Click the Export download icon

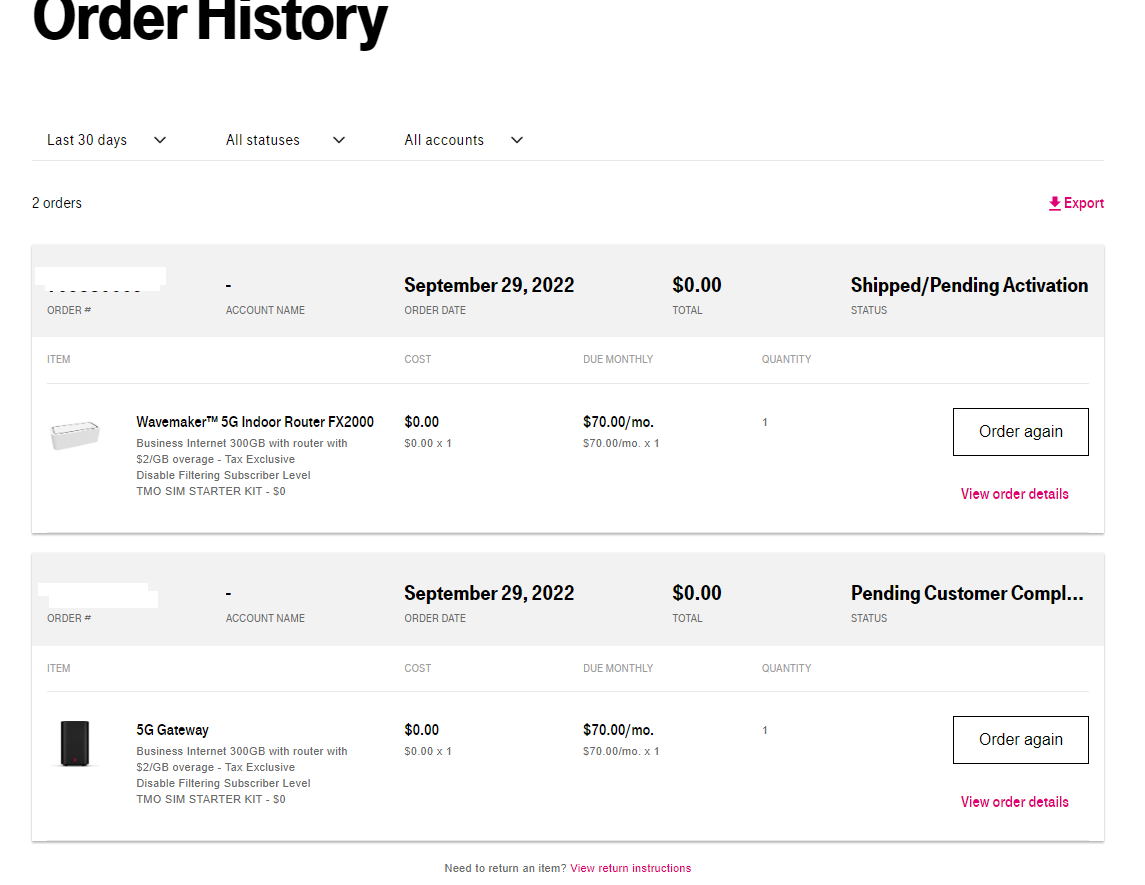pos(1054,202)
